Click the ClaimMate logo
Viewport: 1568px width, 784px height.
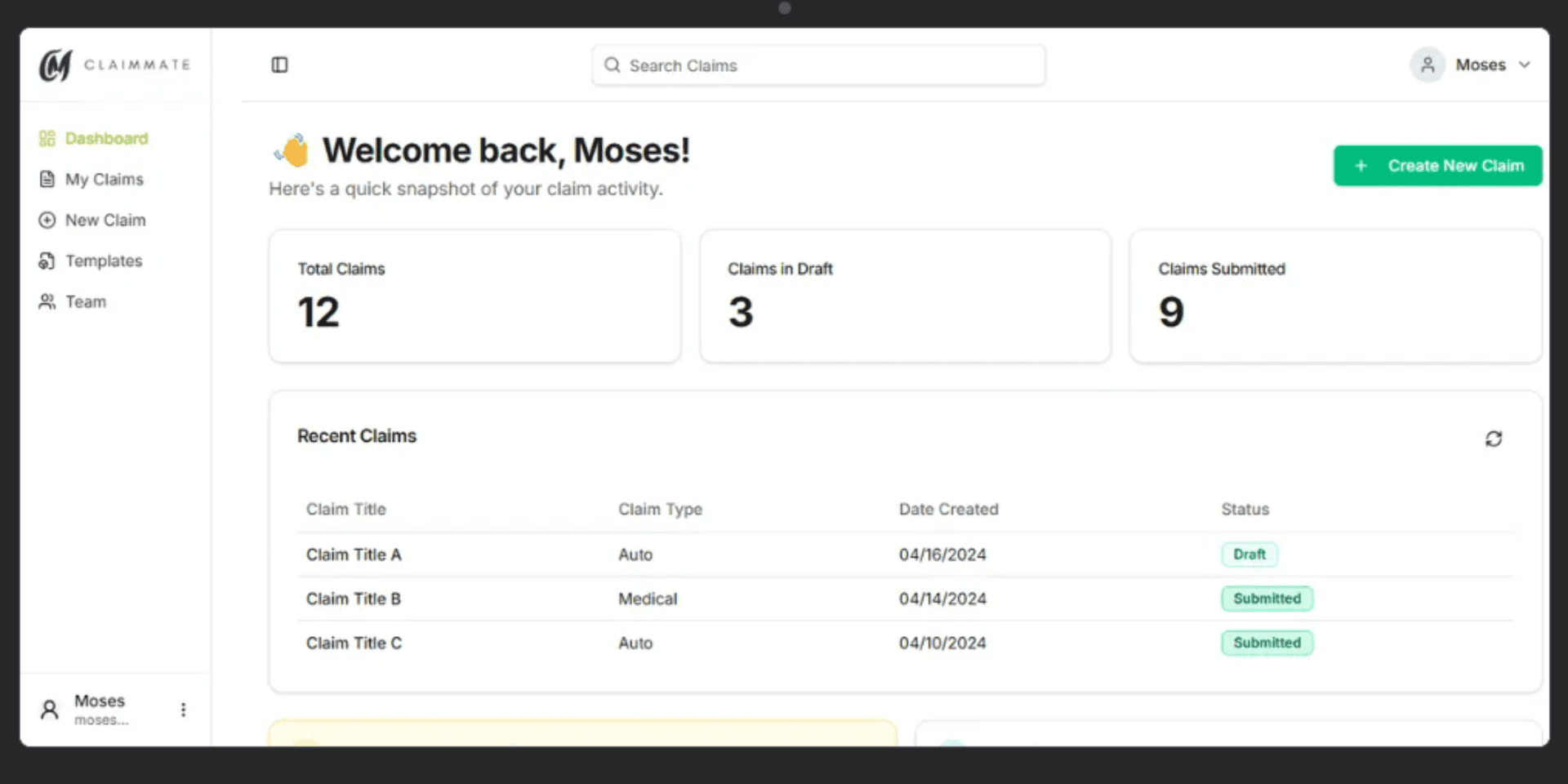(x=114, y=65)
